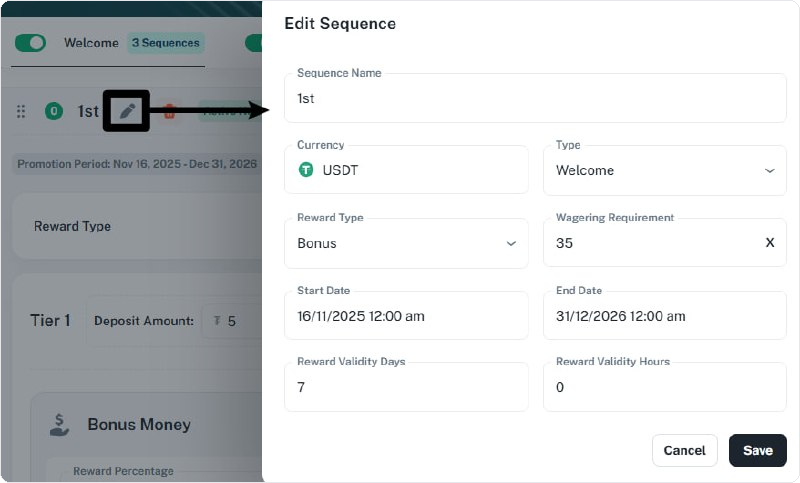Select the Welcome tab
Image resolution: width=800 pixels, height=483 pixels.
click(91, 43)
